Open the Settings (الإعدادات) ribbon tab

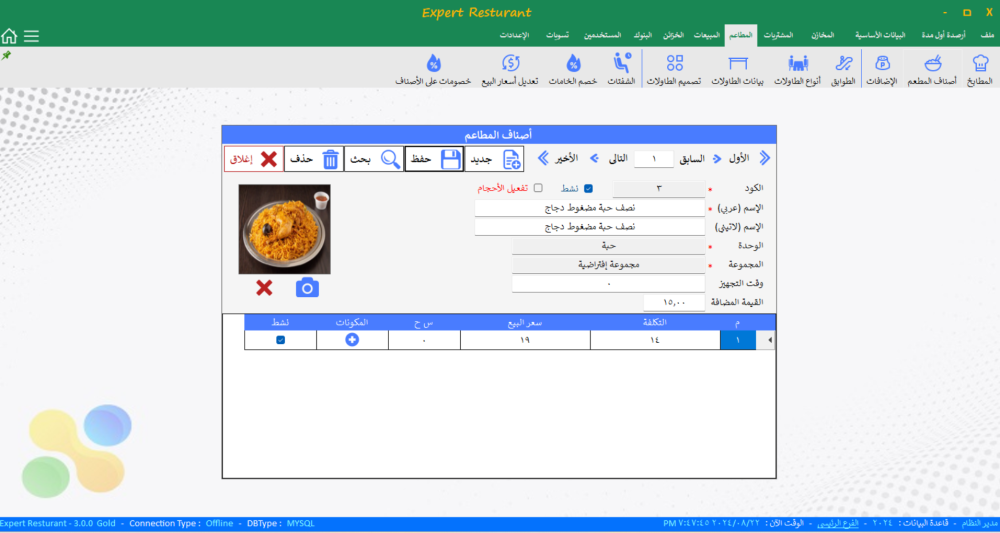tap(514, 35)
